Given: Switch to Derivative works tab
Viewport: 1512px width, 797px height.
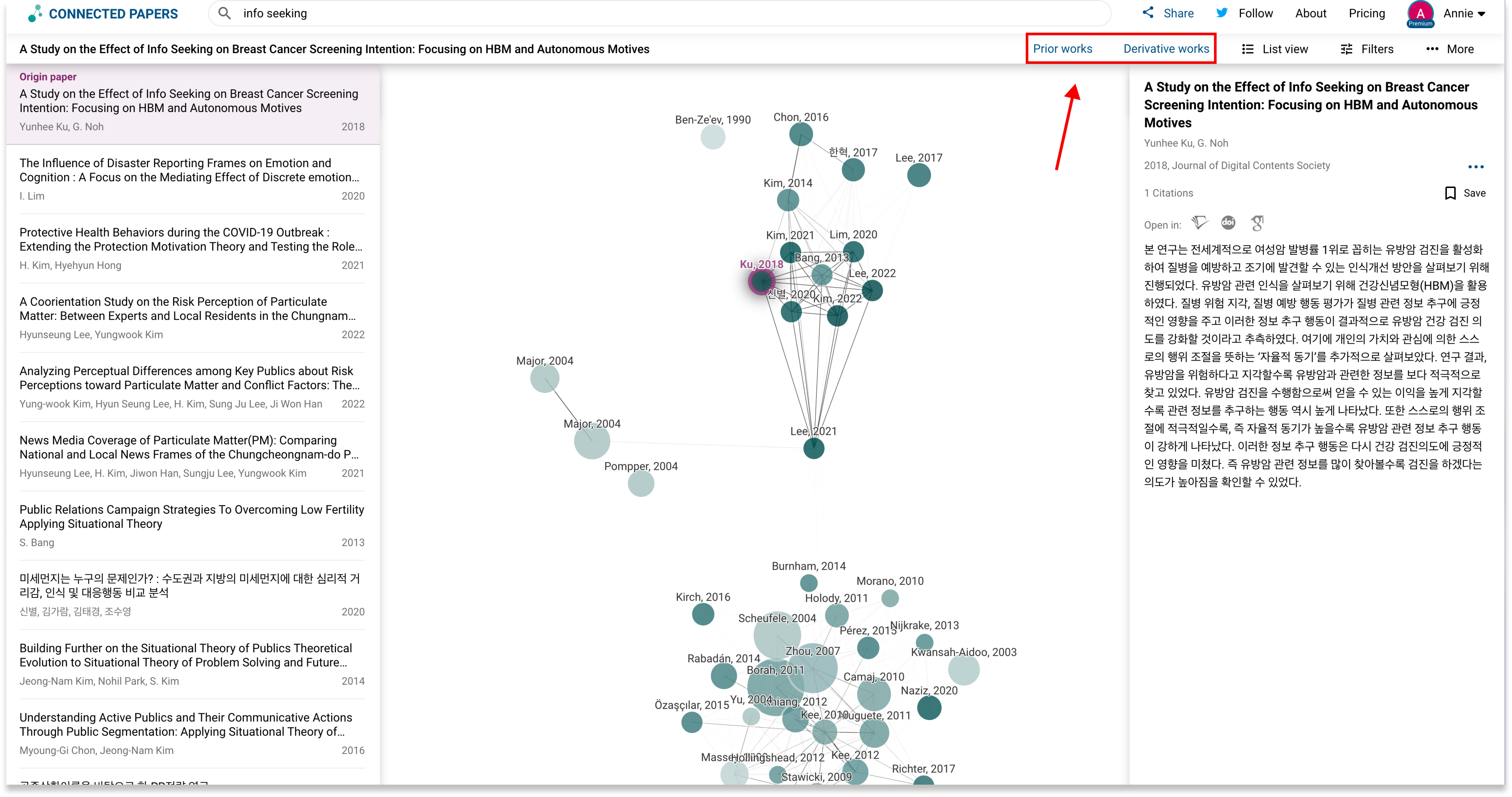Looking at the screenshot, I should point(1166,49).
